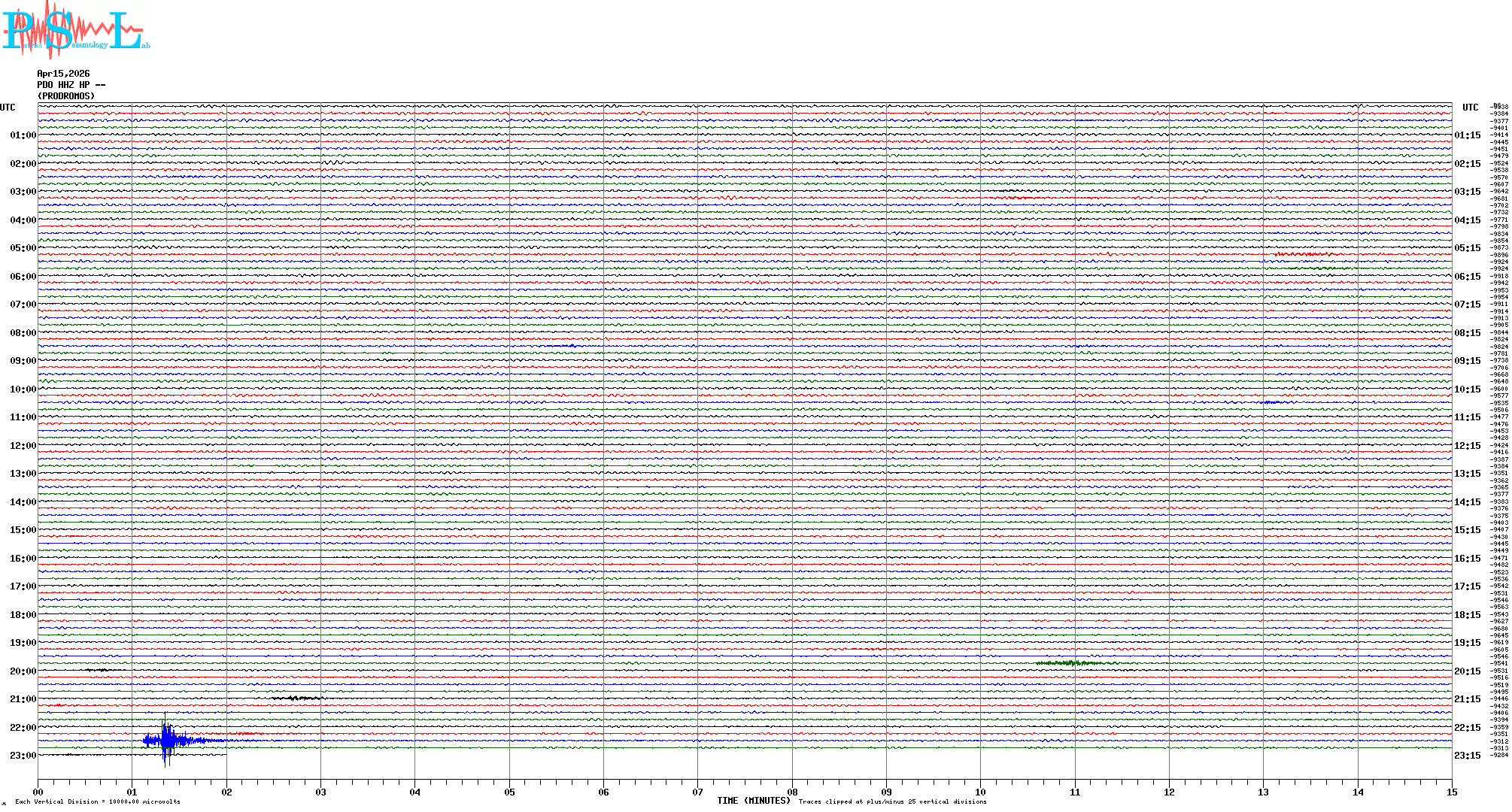This screenshot has width=1512, height=812.
Task: Click the 12:00 hour label on left
Action: [x=23, y=446]
